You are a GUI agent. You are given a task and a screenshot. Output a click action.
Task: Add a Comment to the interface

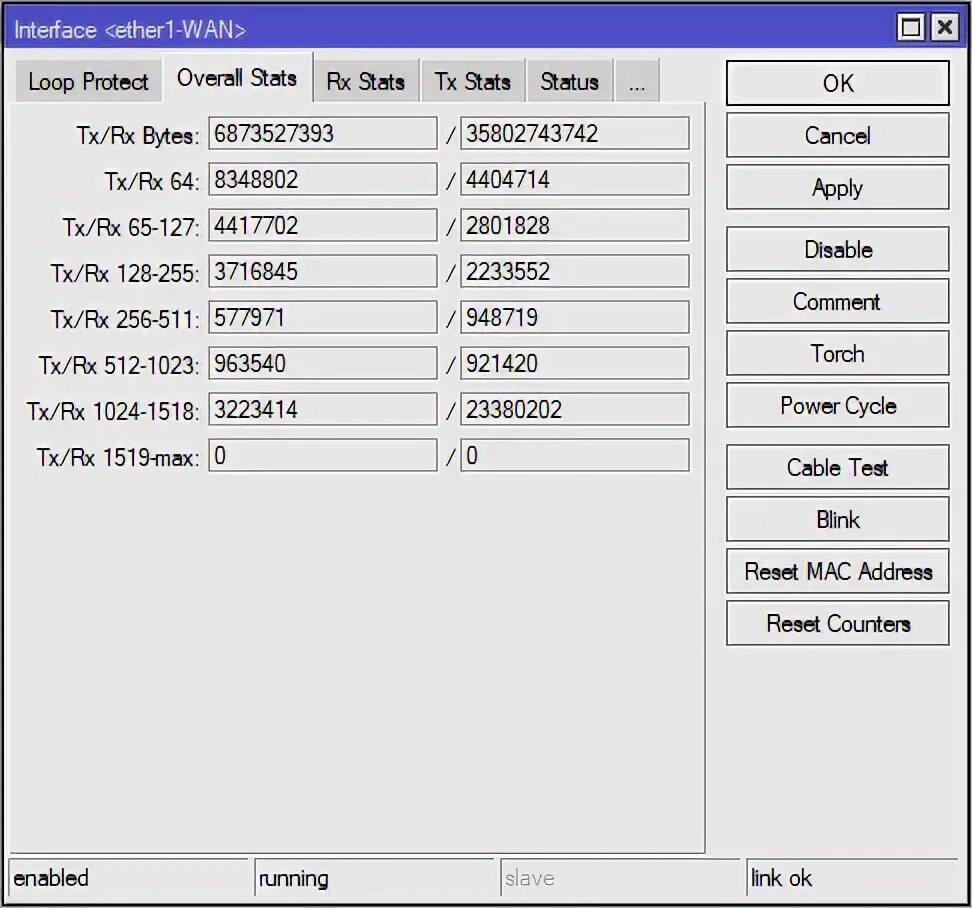(837, 301)
